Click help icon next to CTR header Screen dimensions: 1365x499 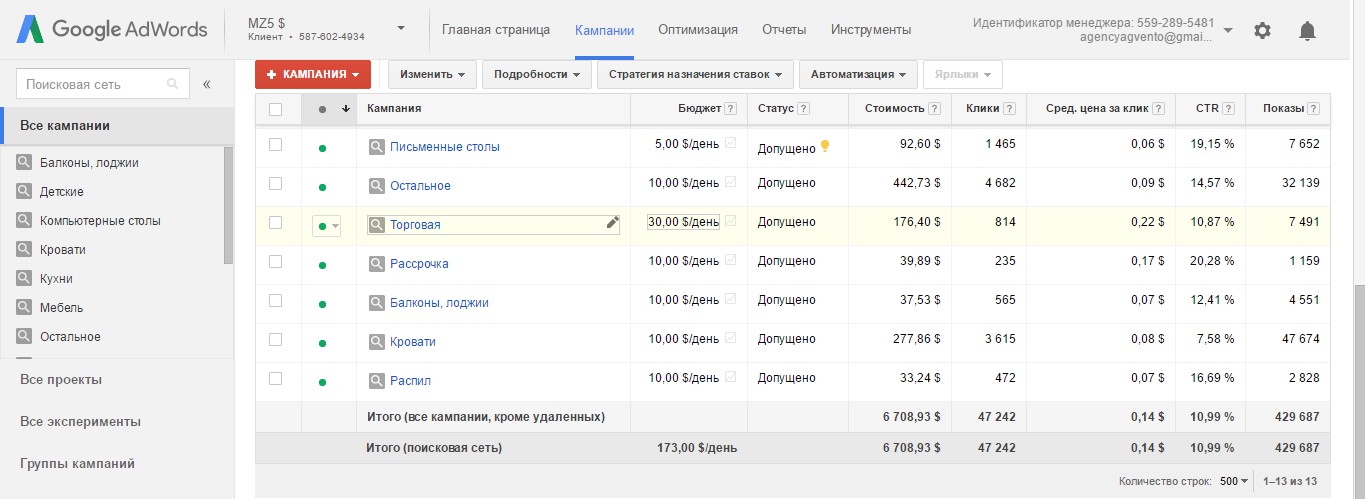[x=1228, y=109]
